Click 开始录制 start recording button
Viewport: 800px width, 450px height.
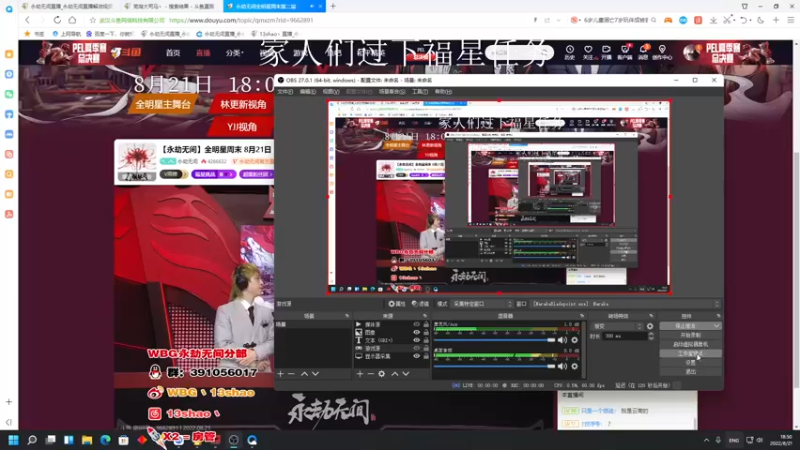pos(690,335)
